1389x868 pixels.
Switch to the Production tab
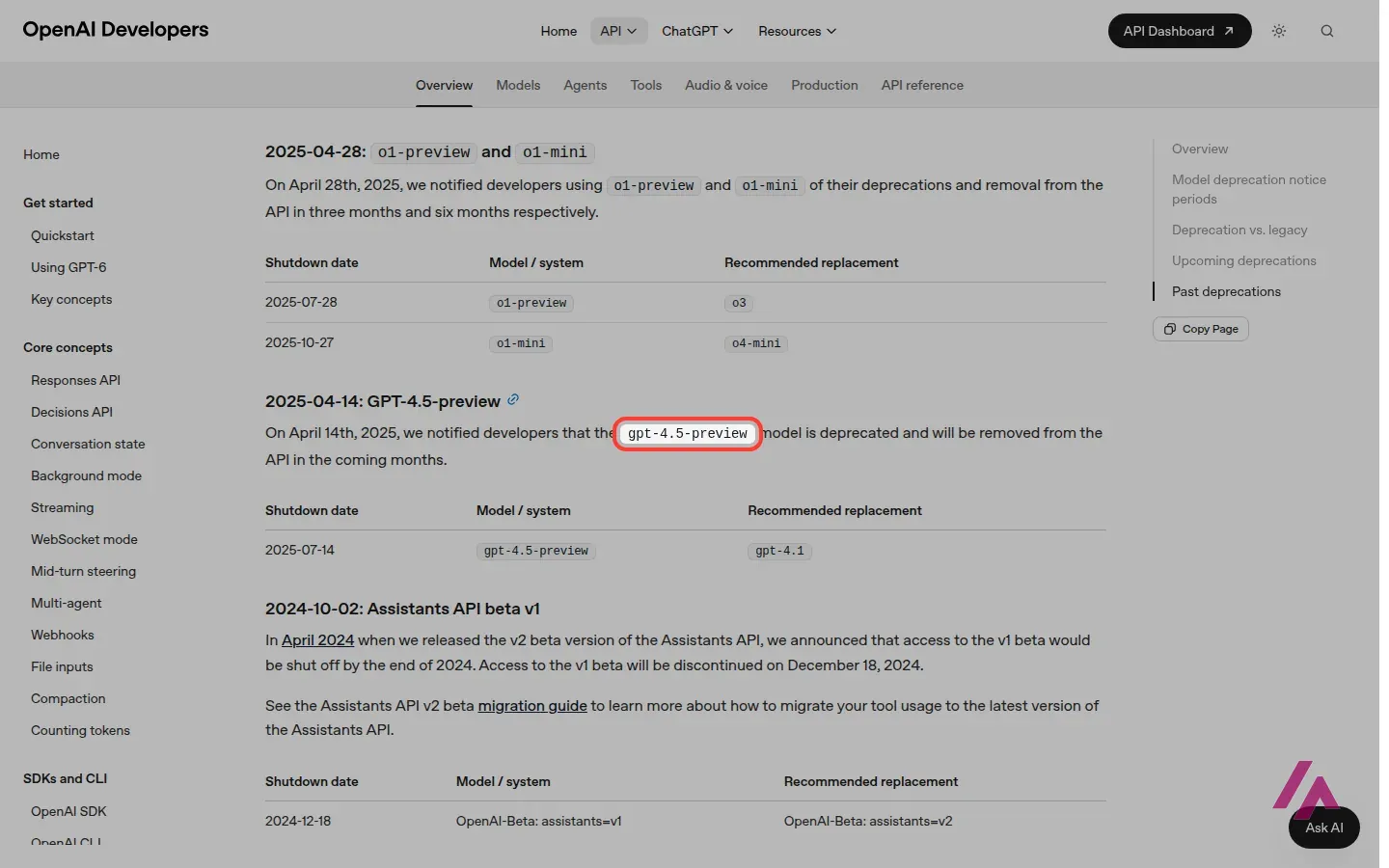825,85
